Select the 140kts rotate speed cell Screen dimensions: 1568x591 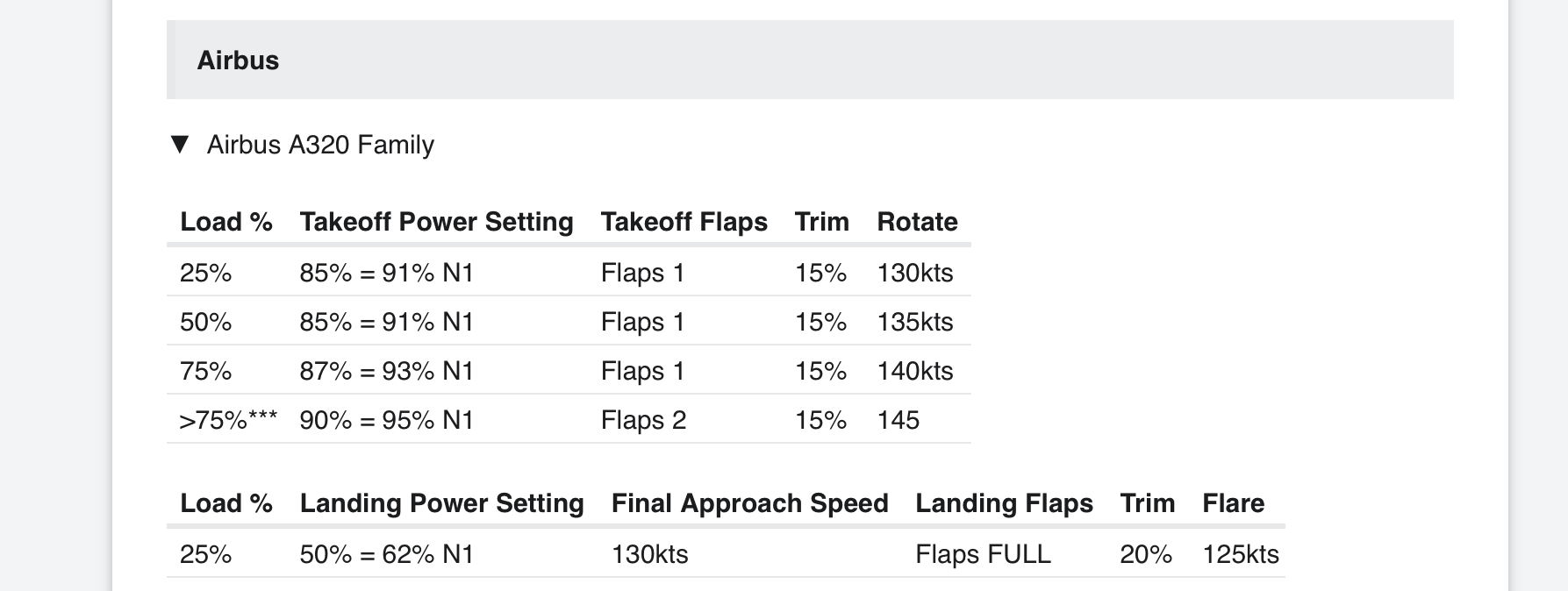click(915, 371)
